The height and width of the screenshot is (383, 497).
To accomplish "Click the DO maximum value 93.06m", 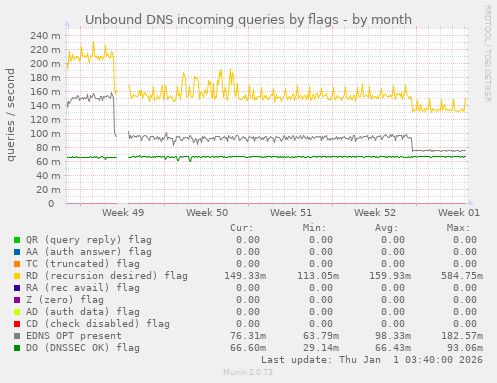I will click(x=465, y=348).
